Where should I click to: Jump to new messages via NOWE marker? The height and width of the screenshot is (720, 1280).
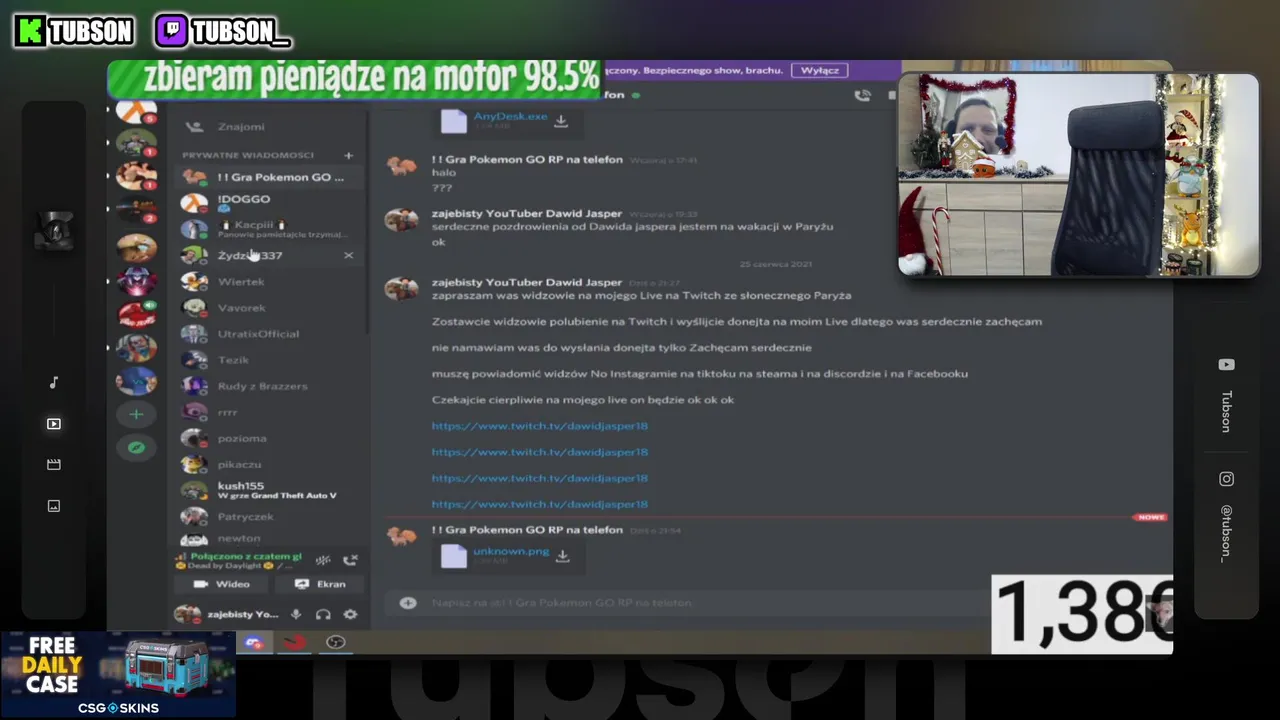pos(1150,517)
